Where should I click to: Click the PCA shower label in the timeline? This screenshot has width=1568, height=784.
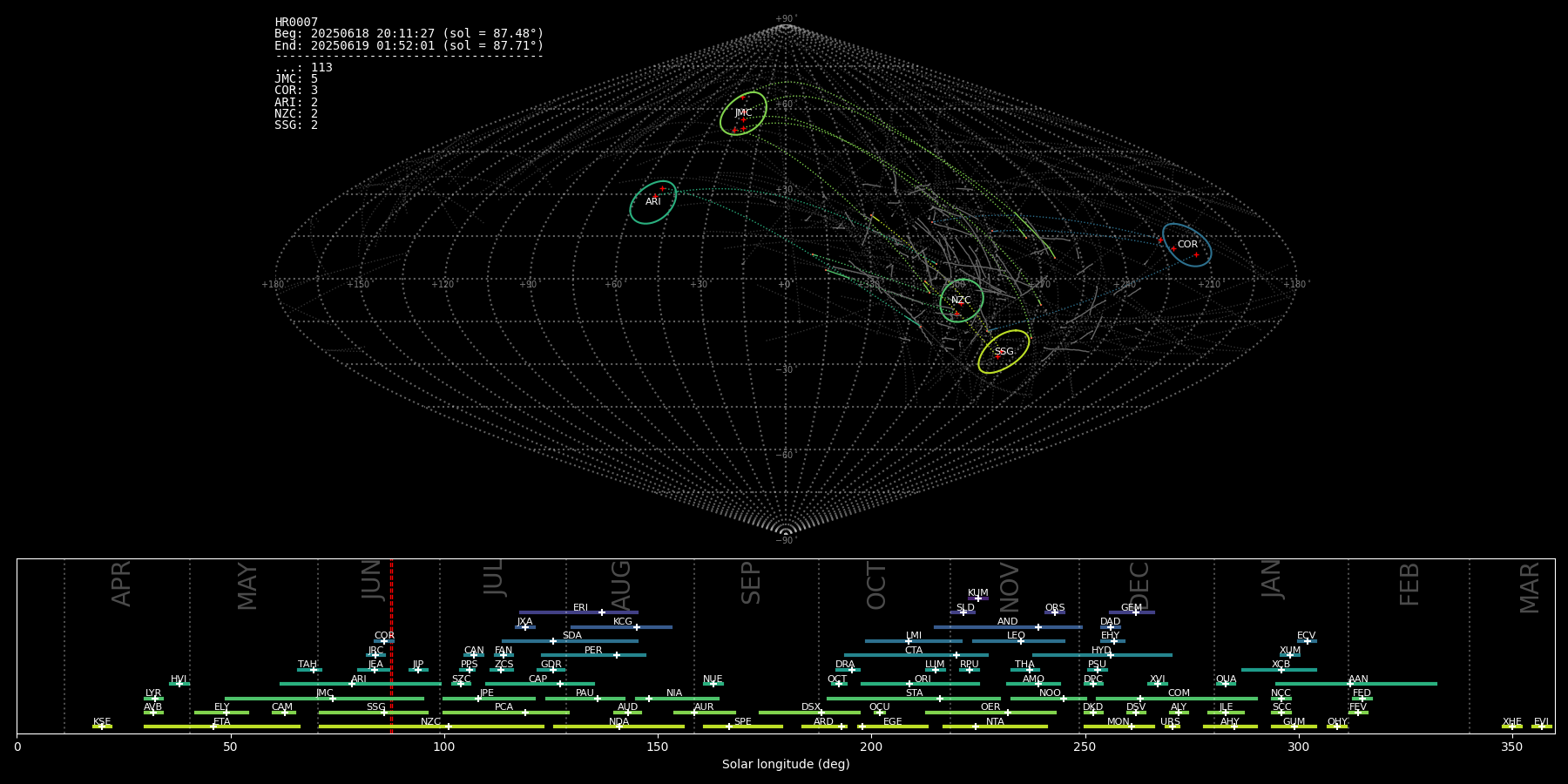[x=504, y=707]
